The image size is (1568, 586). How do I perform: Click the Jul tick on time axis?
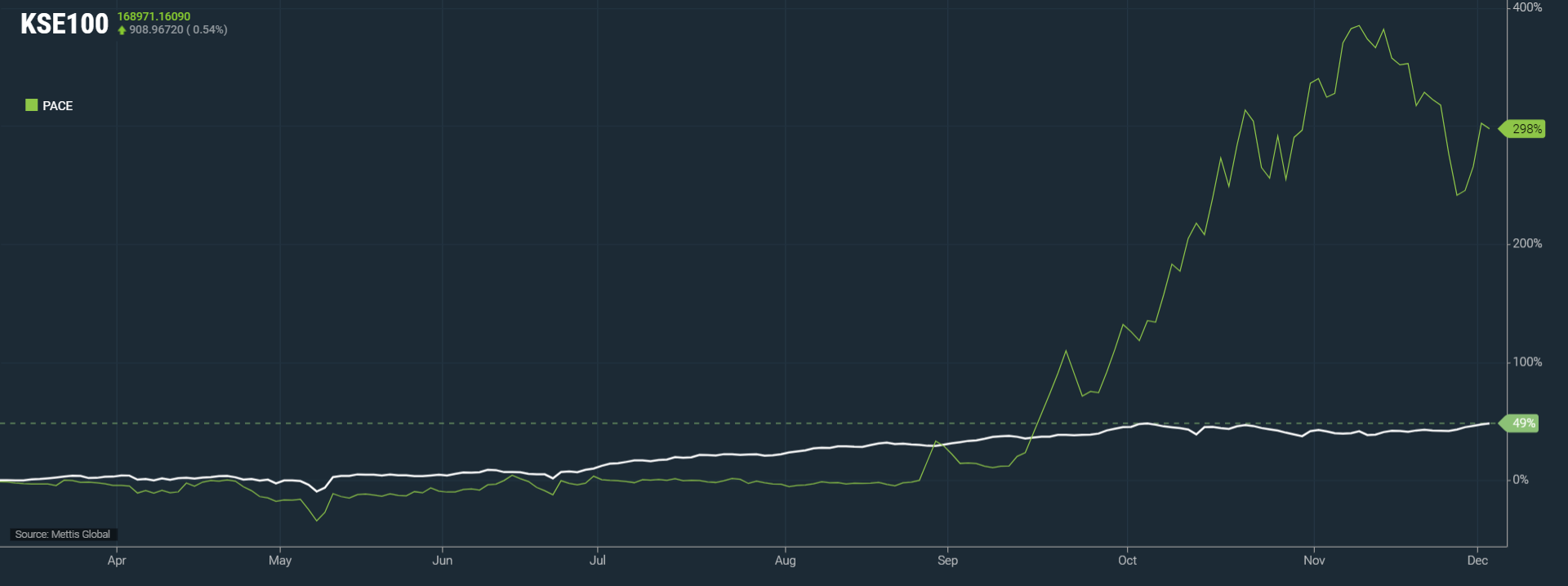pos(598,561)
